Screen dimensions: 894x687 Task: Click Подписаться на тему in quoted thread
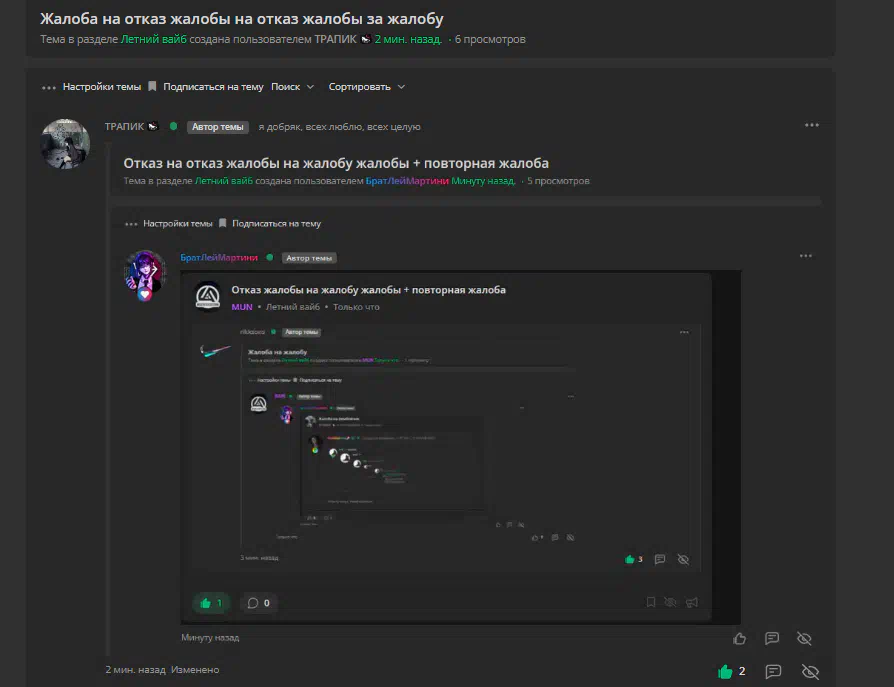click(x=277, y=223)
